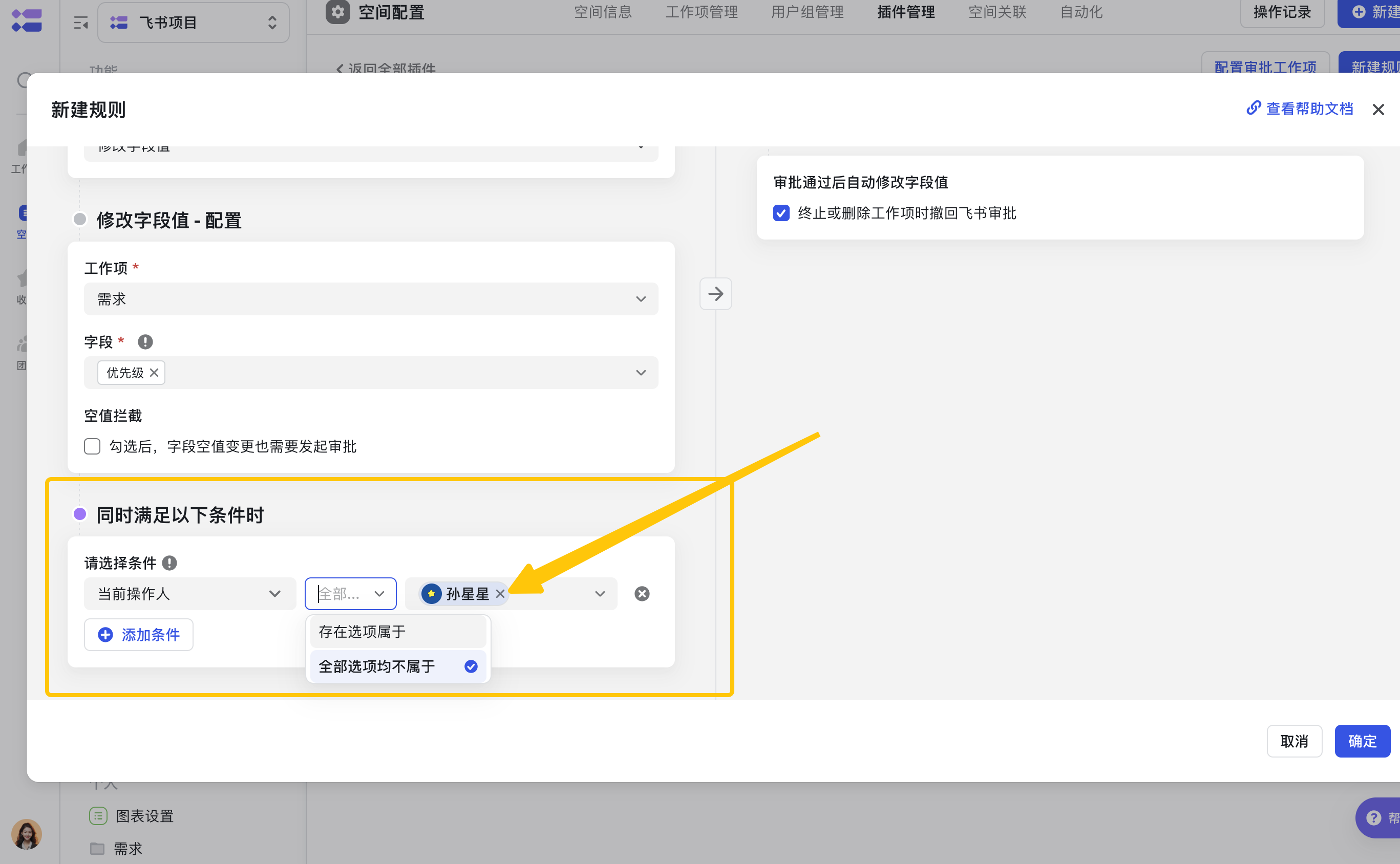Switch to 工作项管理 tab

(702, 12)
